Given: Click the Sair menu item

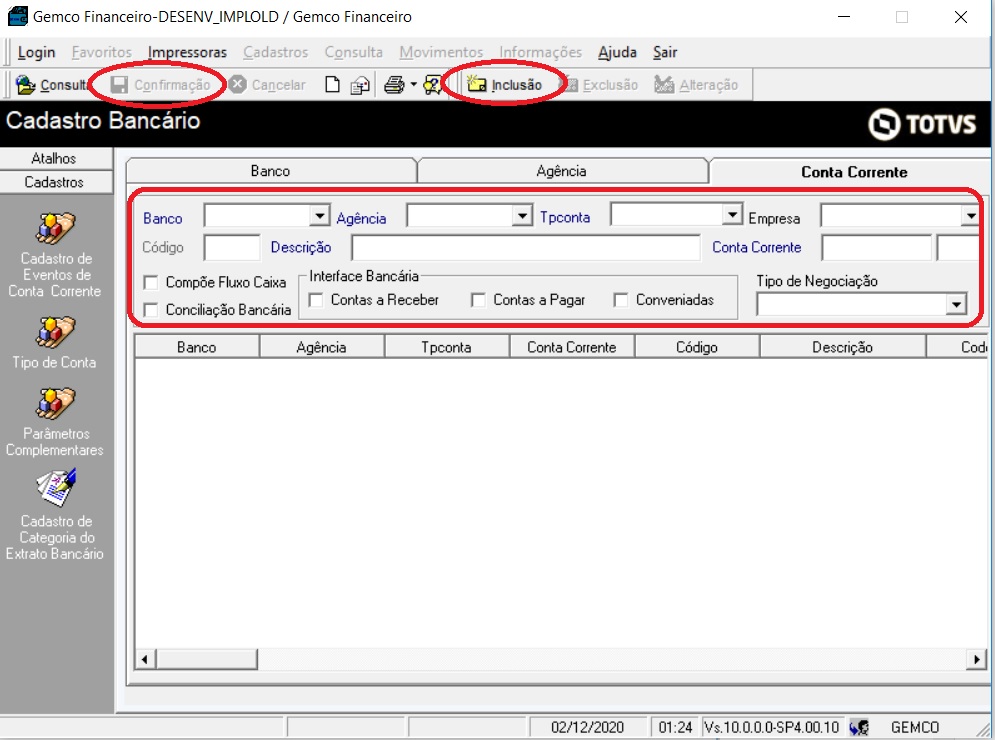Looking at the screenshot, I should tap(665, 52).
